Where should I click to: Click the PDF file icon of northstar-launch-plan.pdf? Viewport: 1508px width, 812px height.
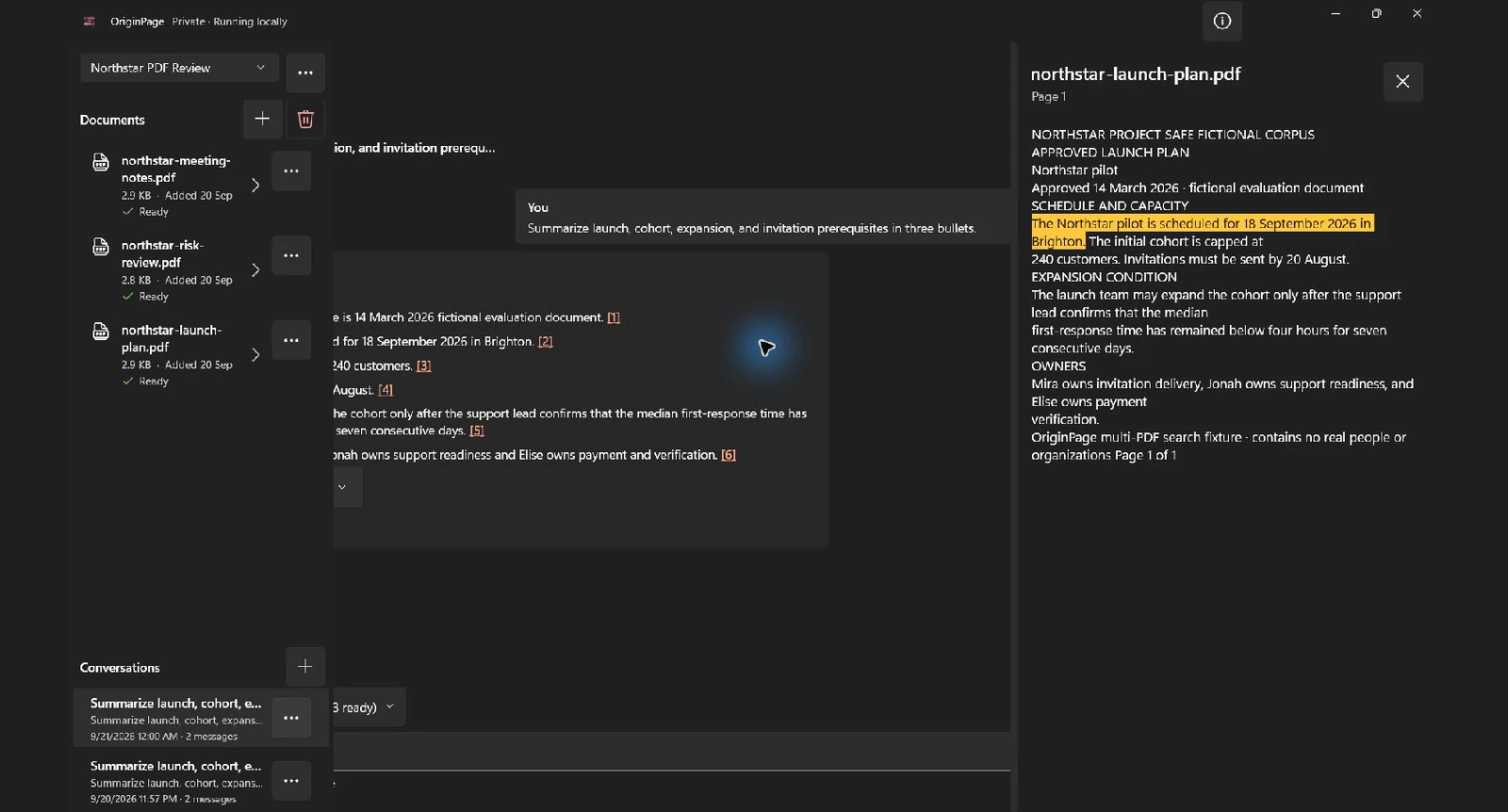point(101,332)
